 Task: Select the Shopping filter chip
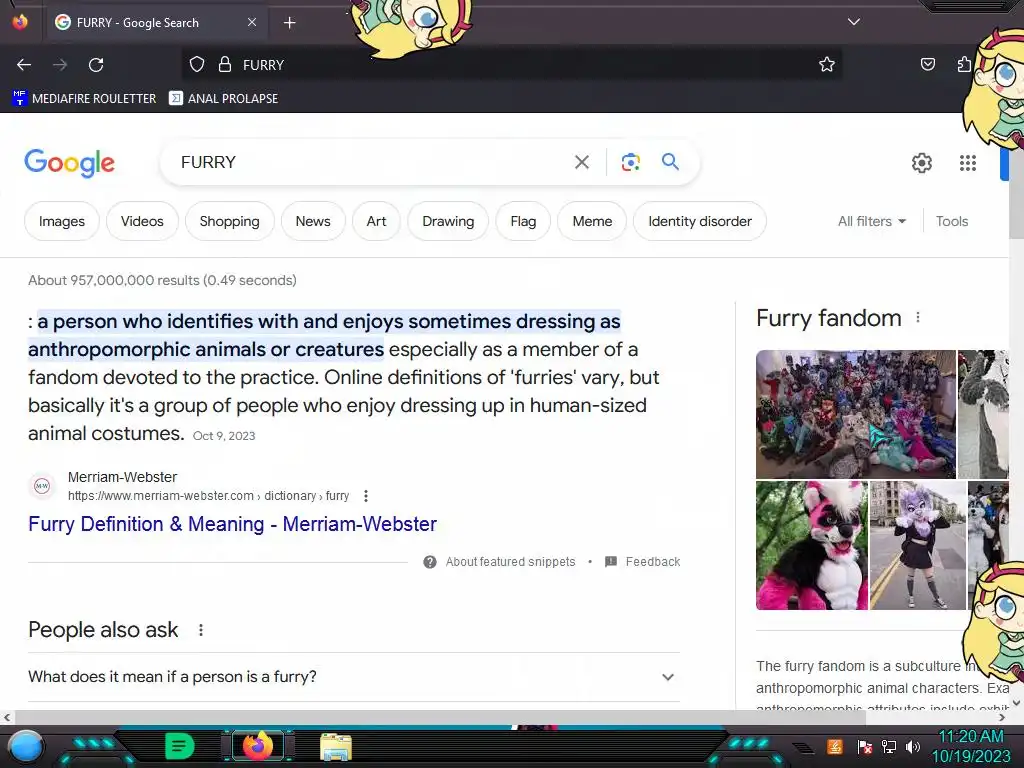229,221
